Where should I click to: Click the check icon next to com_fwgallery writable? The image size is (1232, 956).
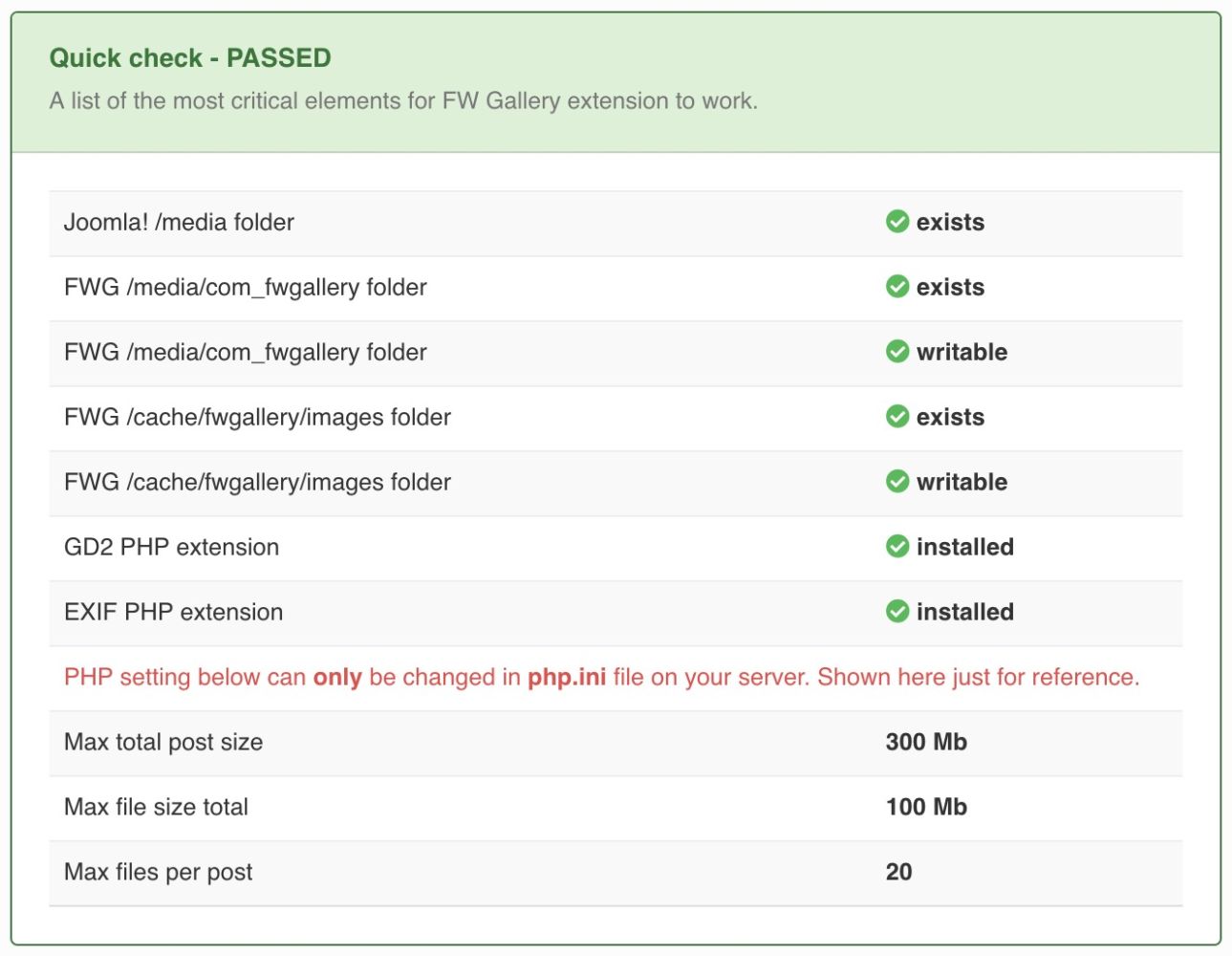897,352
